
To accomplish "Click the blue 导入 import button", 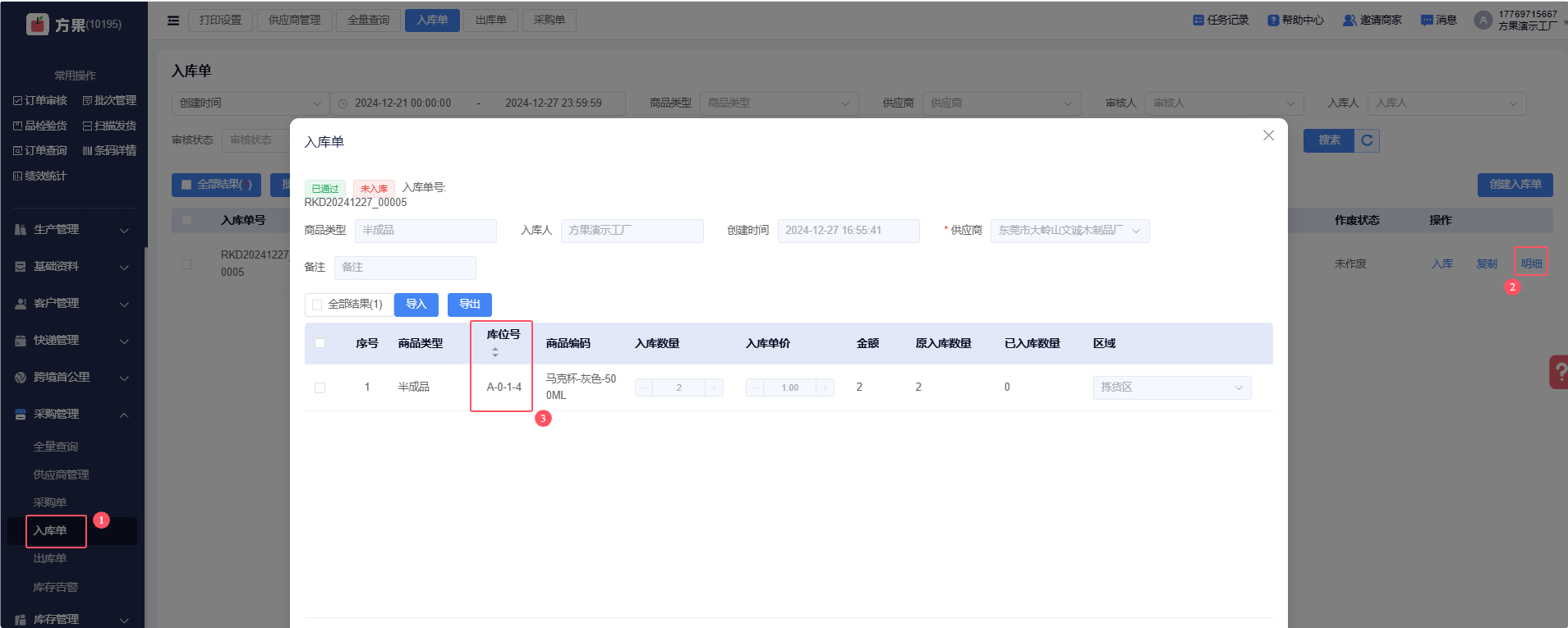I will [x=416, y=305].
